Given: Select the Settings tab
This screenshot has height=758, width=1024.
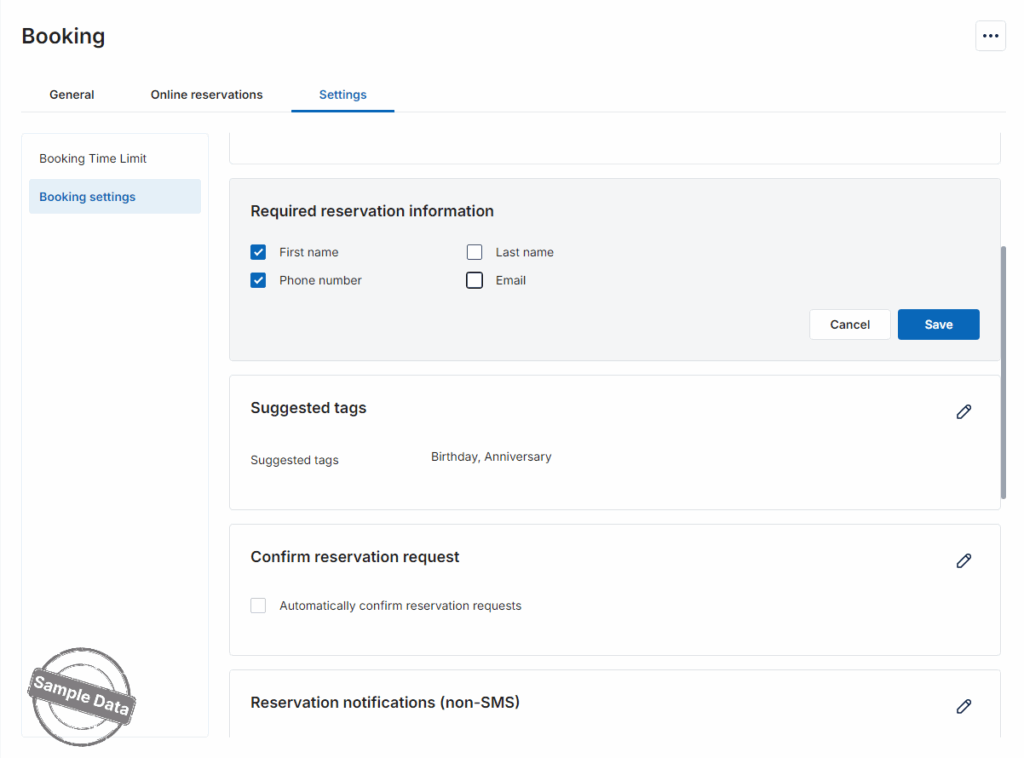Looking at the screenshot, I should tap(342, 95).
